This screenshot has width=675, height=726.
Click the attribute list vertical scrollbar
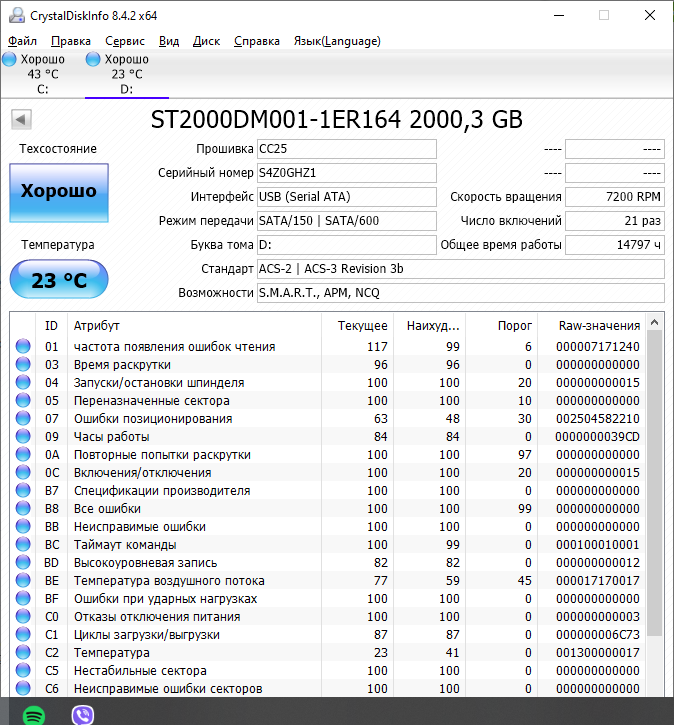(655, 480)
